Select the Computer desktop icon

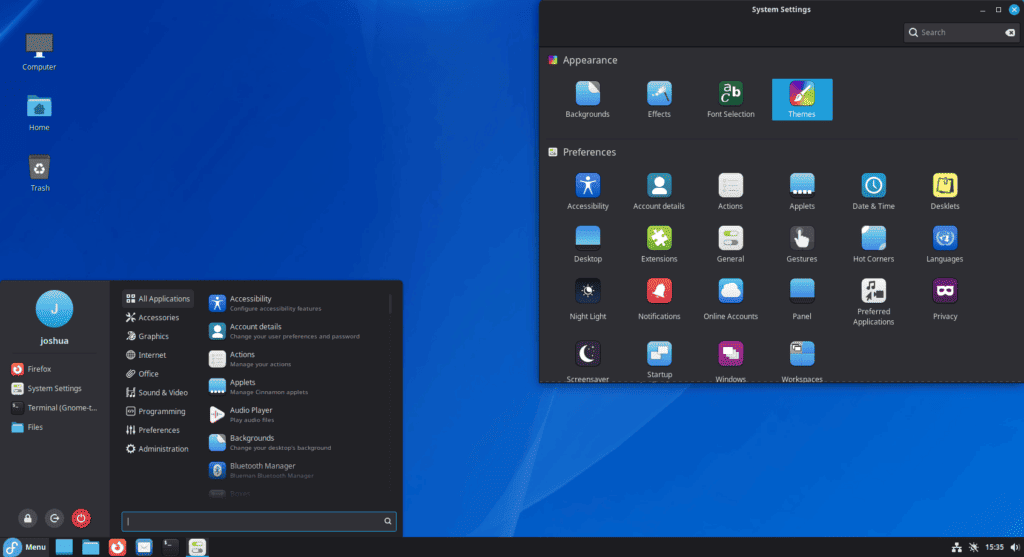pos(39,52)
